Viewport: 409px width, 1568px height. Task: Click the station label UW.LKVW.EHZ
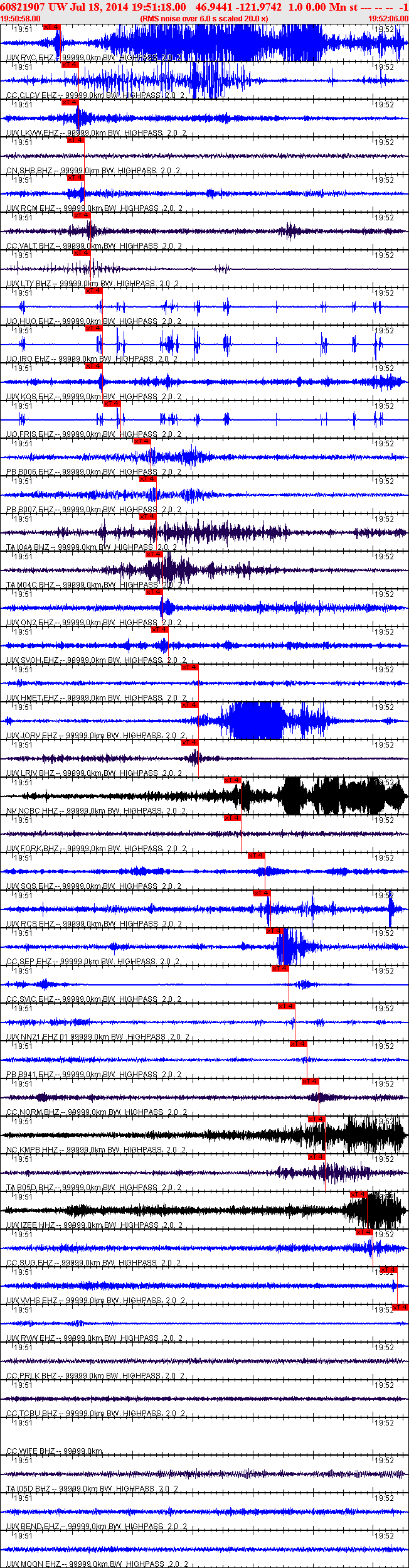33,133
